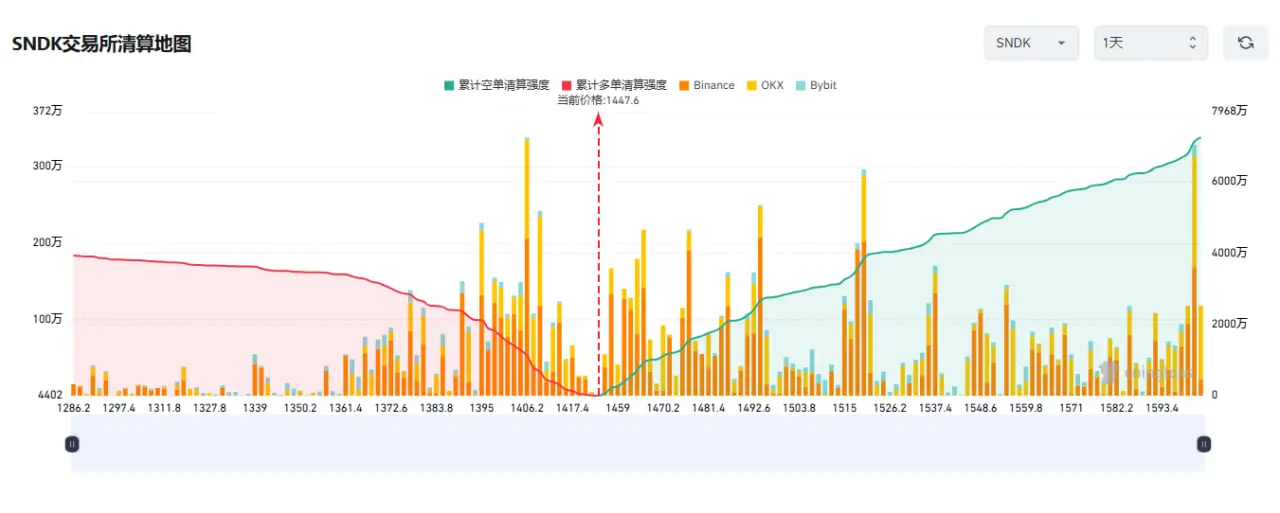Image resolution: width=1280 pixels, height=513 pixels.
Task: Click the 当前价格:1447.6 label
Action: click(598, 100)
